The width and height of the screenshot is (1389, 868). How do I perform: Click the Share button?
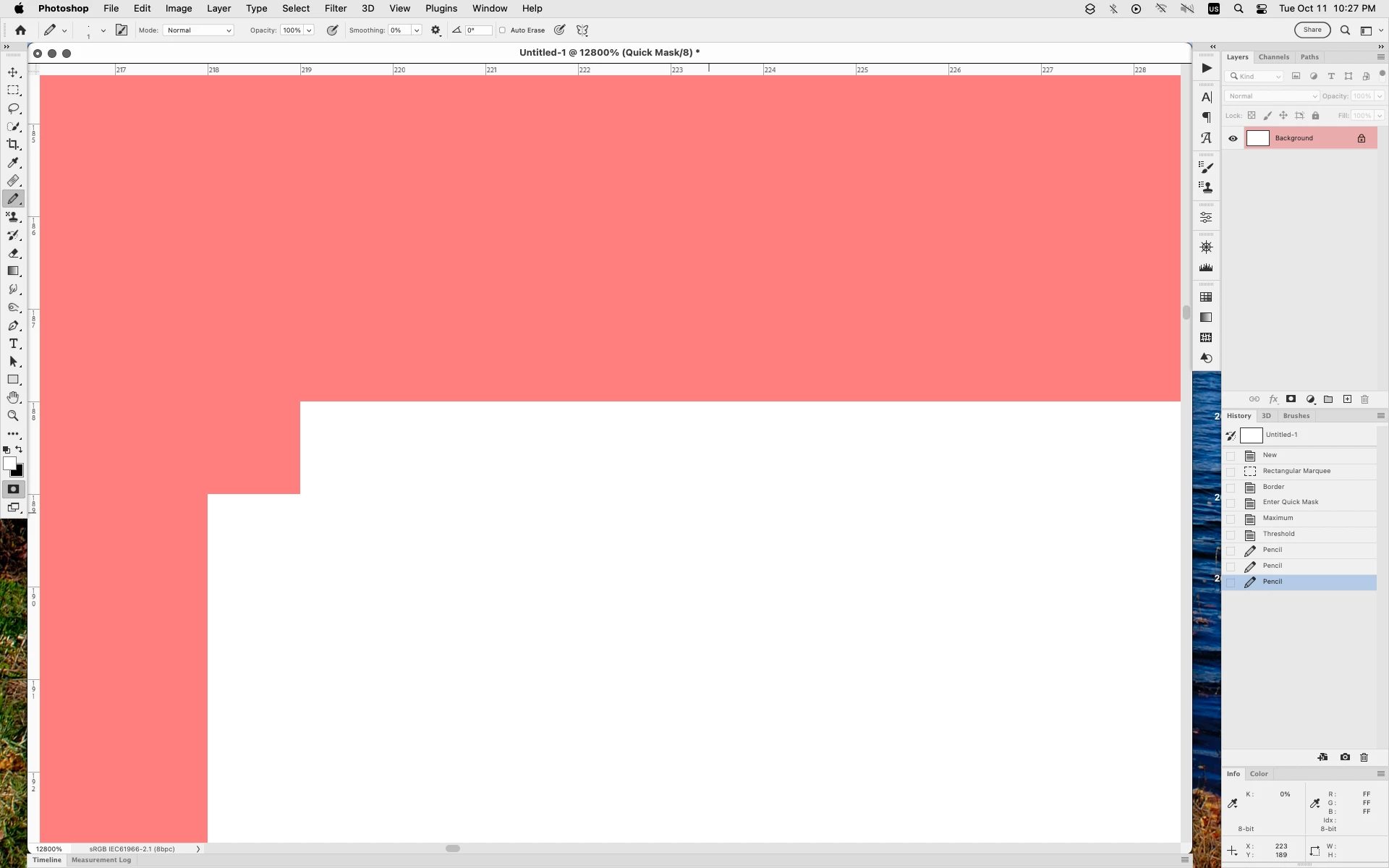coord(1312,30)
